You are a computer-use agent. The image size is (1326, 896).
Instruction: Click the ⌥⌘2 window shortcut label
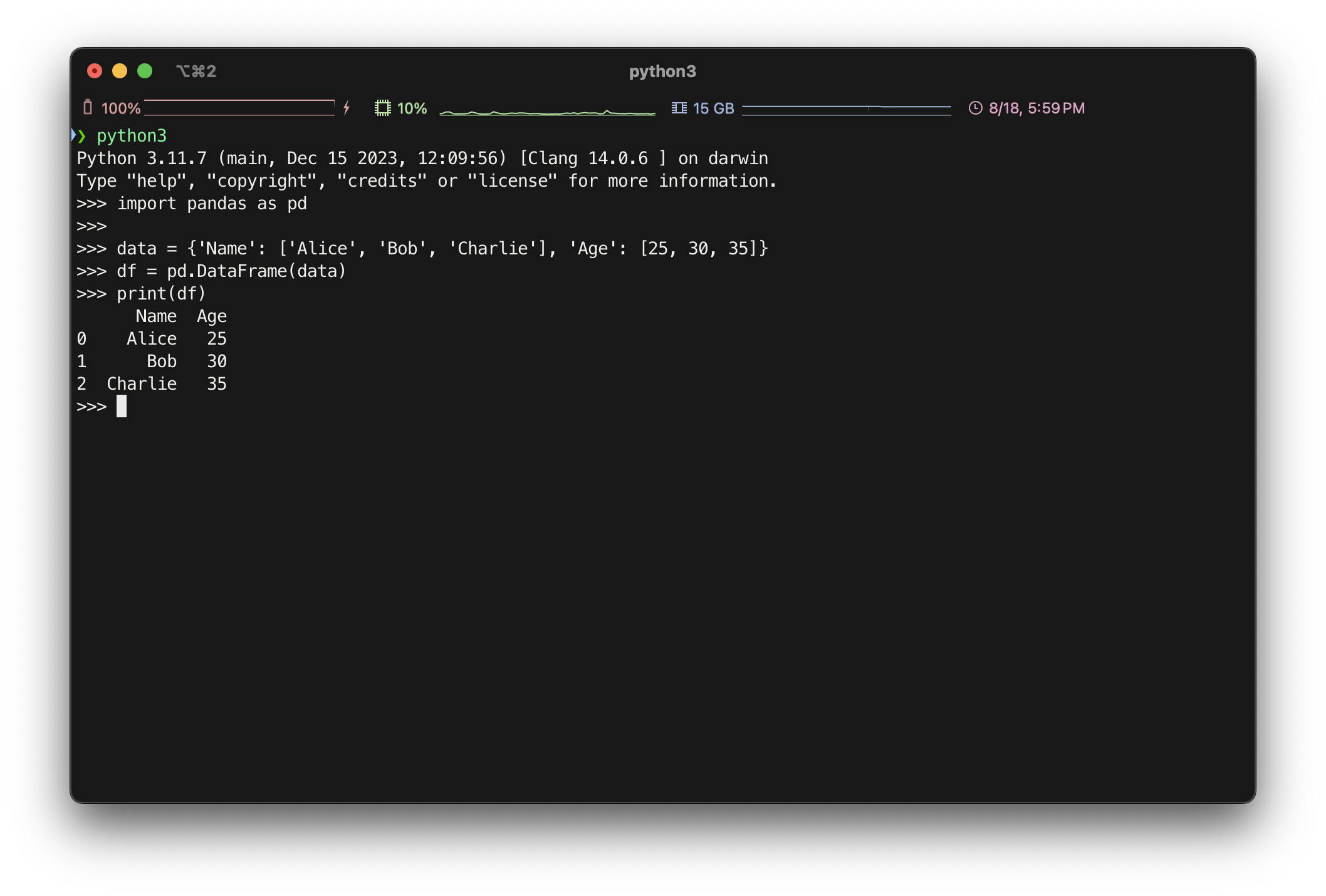click(196, 71)
